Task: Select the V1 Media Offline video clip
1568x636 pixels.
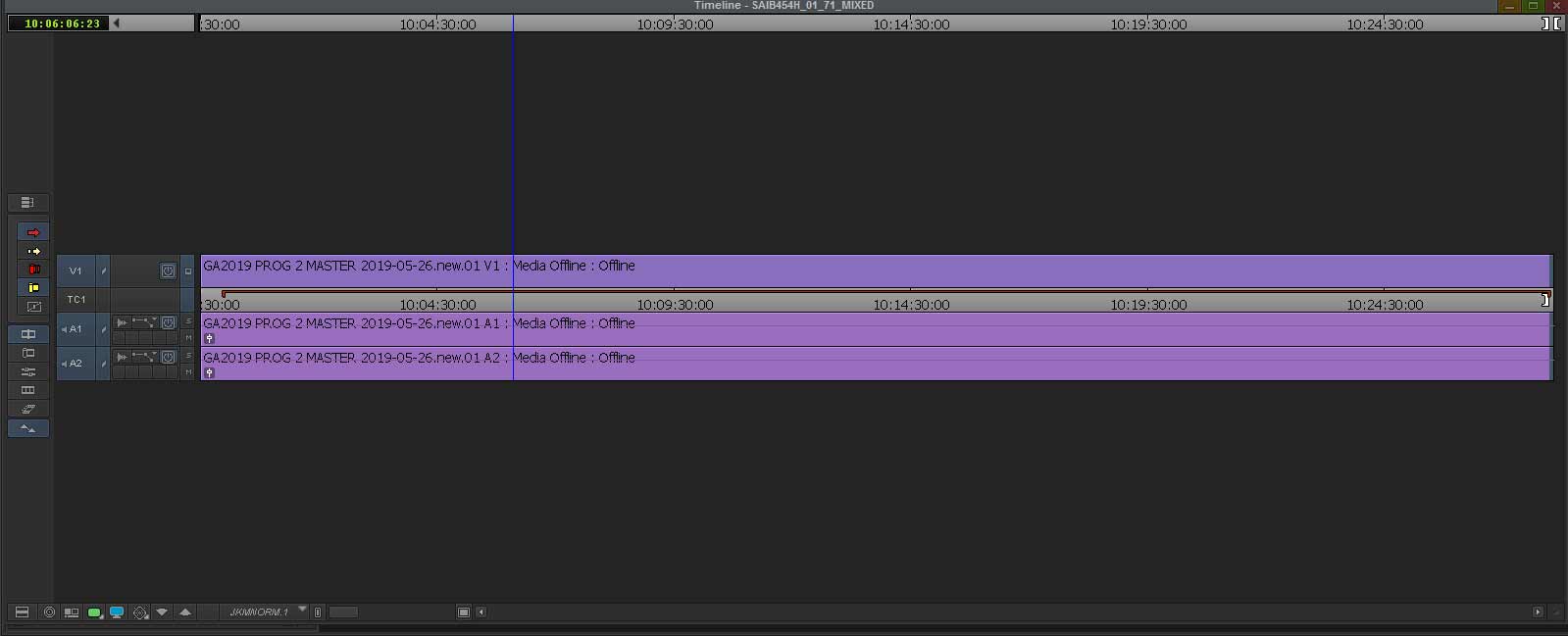Action: (x=876, y=271)
